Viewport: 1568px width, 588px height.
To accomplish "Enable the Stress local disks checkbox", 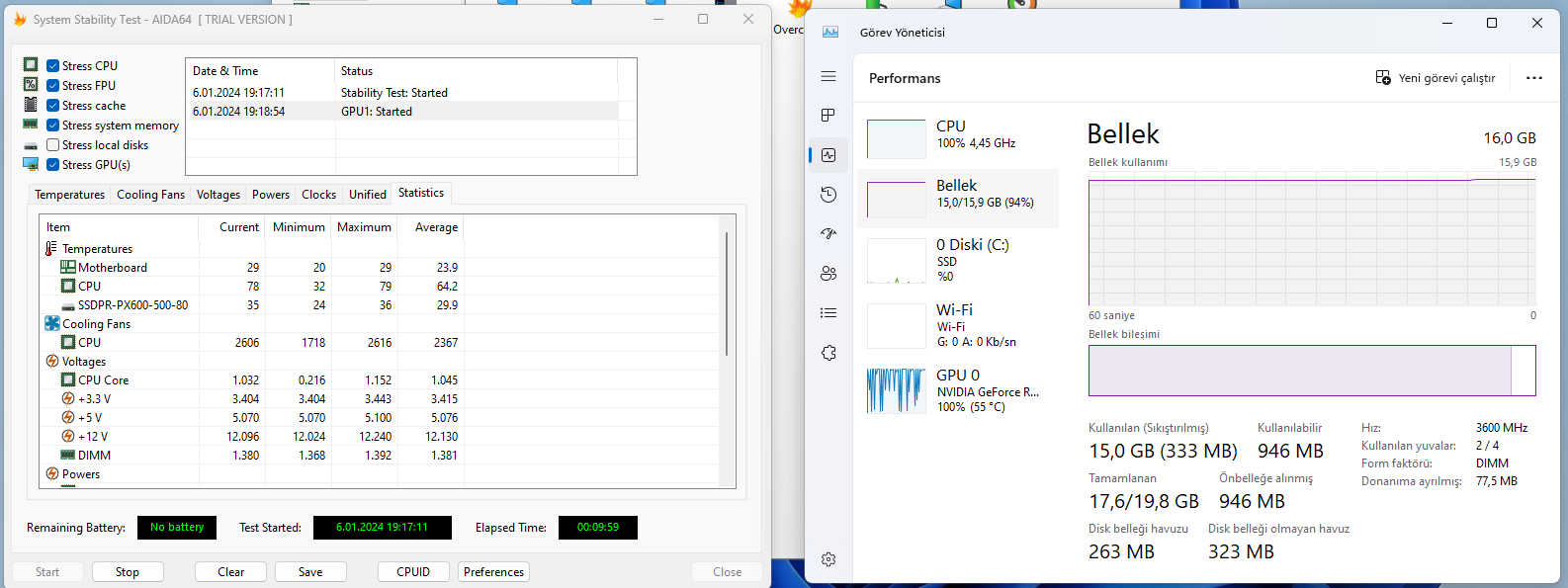I will pyautogui.click(x=53, y=145).
